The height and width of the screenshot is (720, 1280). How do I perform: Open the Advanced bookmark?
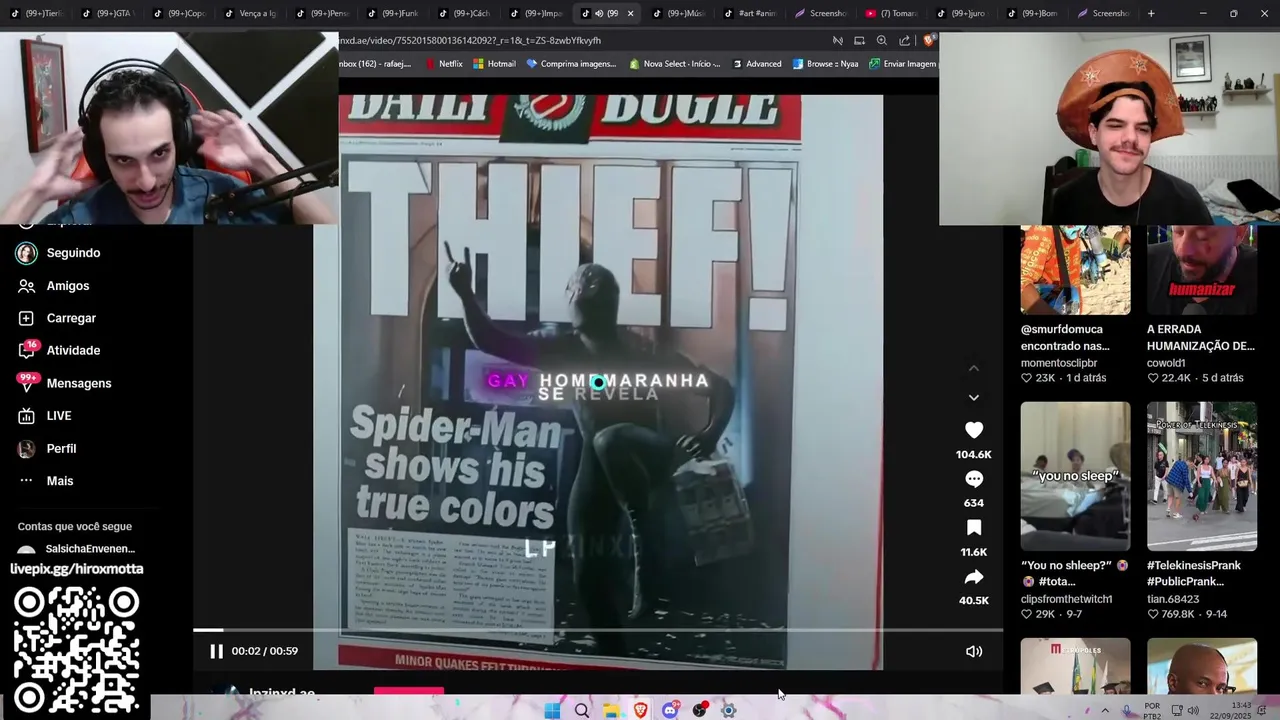757,64
